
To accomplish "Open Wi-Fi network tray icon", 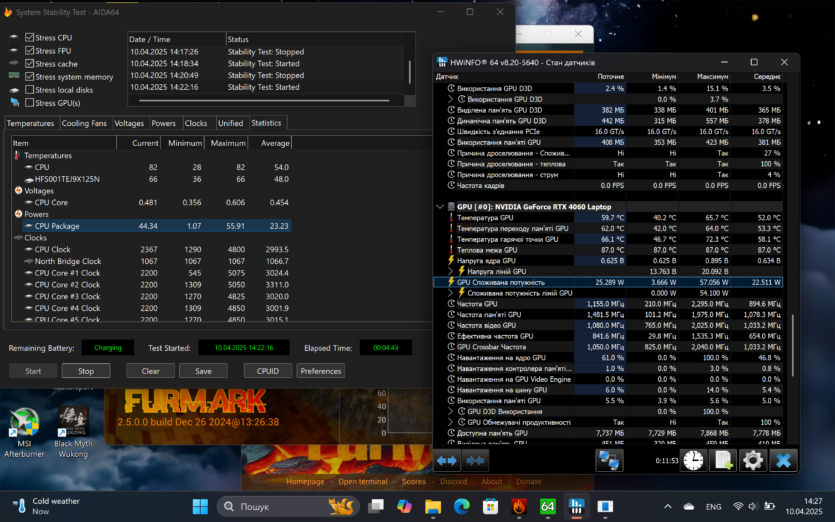I will tap(738, 507).
